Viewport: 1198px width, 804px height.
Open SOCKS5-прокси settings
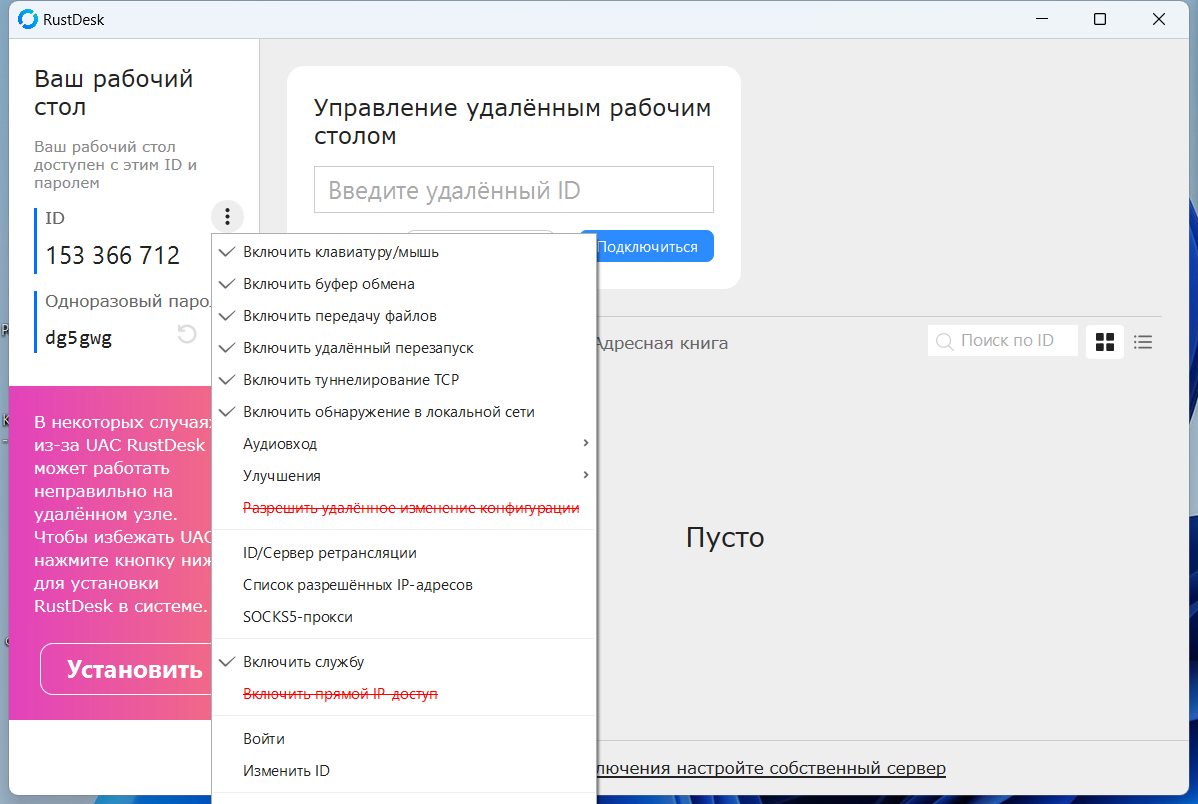tap(403, 617)
